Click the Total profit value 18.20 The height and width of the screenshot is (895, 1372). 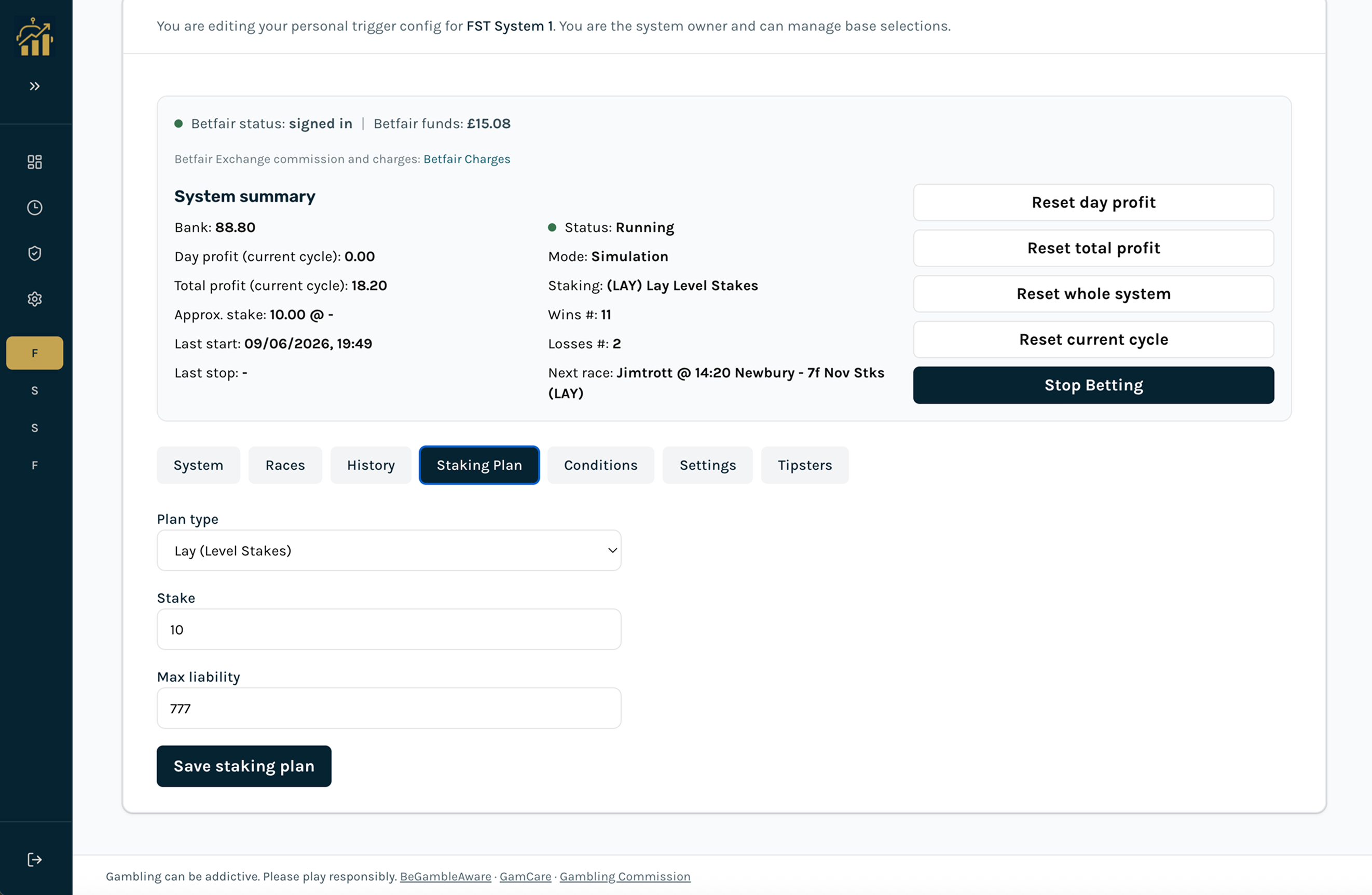[x=369, y=286]
